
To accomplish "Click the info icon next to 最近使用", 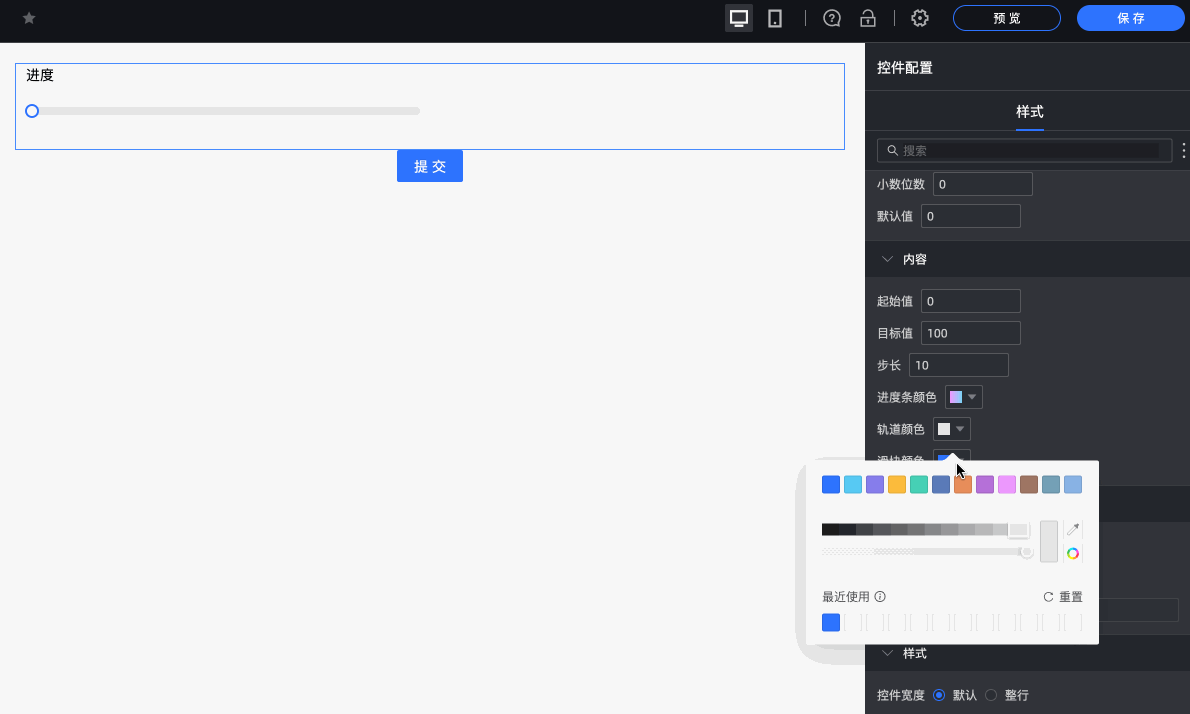I will click(879, 597).
